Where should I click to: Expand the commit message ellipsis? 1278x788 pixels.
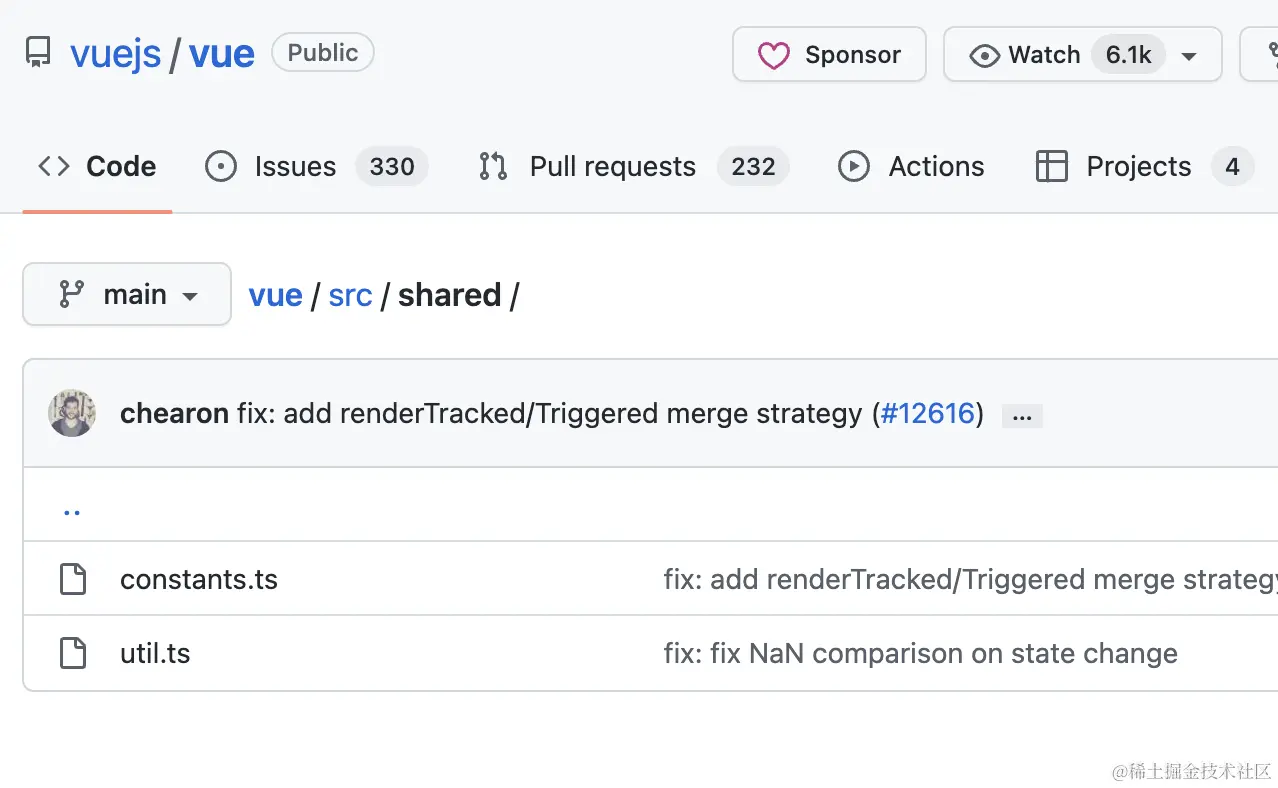[1022, 416]
